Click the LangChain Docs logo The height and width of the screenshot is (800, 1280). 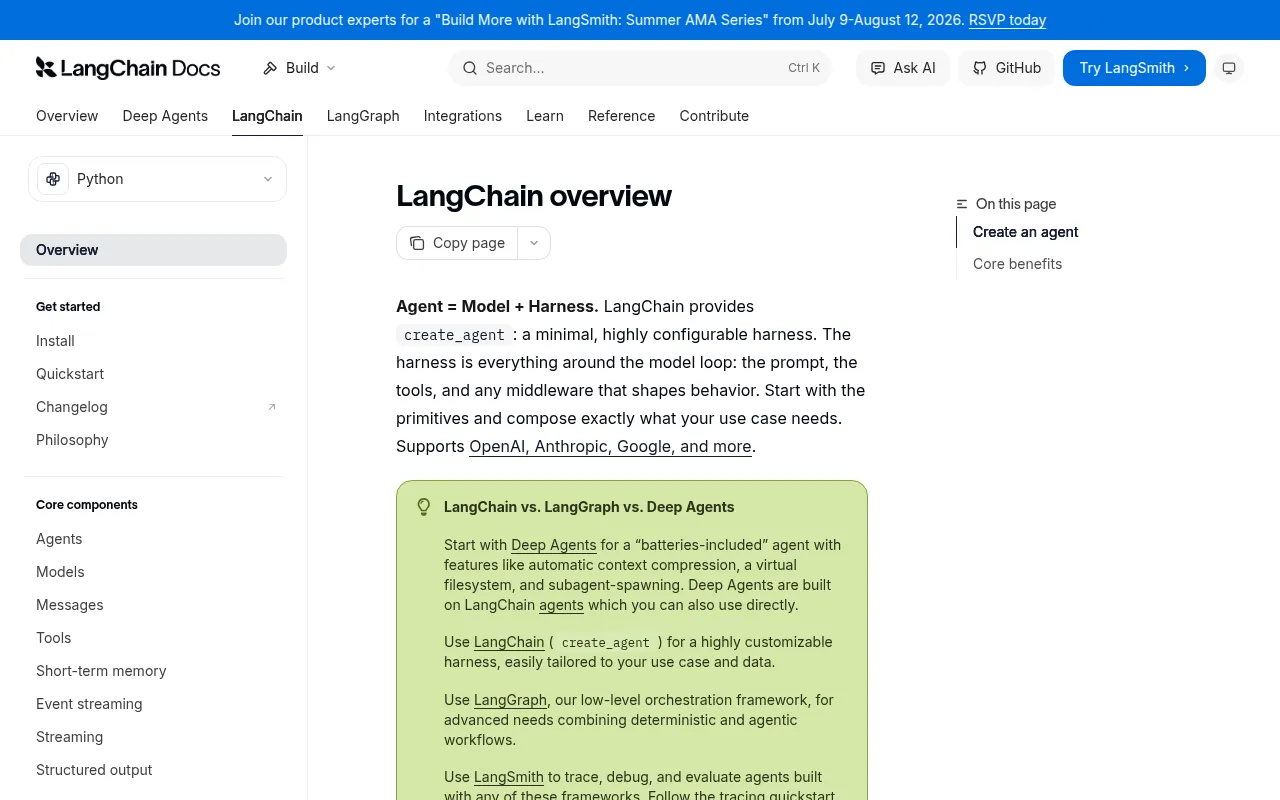[128, 68]
